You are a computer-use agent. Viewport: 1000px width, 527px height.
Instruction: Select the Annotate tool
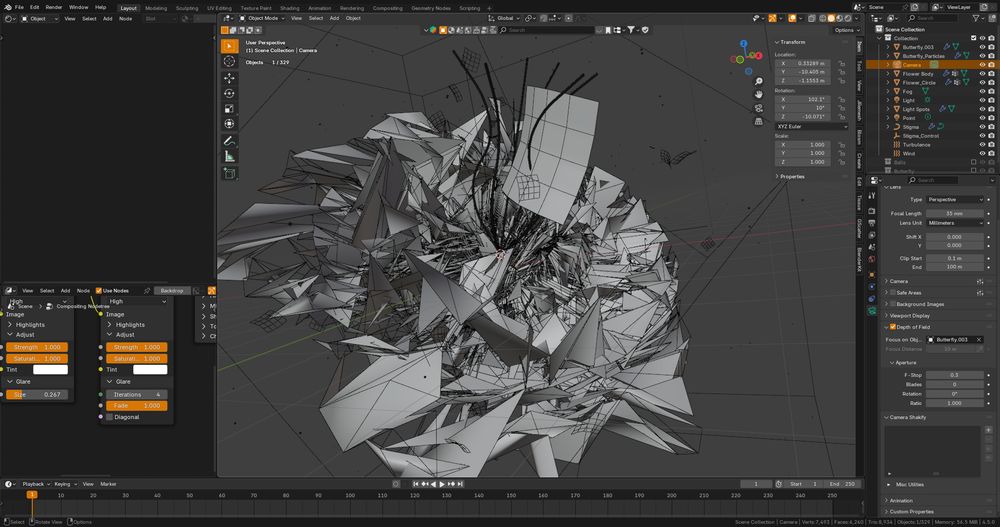click(x=230, y=141)
